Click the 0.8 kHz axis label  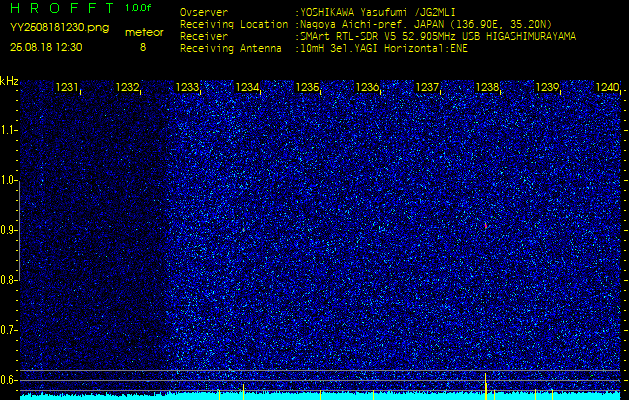(8, 280)
